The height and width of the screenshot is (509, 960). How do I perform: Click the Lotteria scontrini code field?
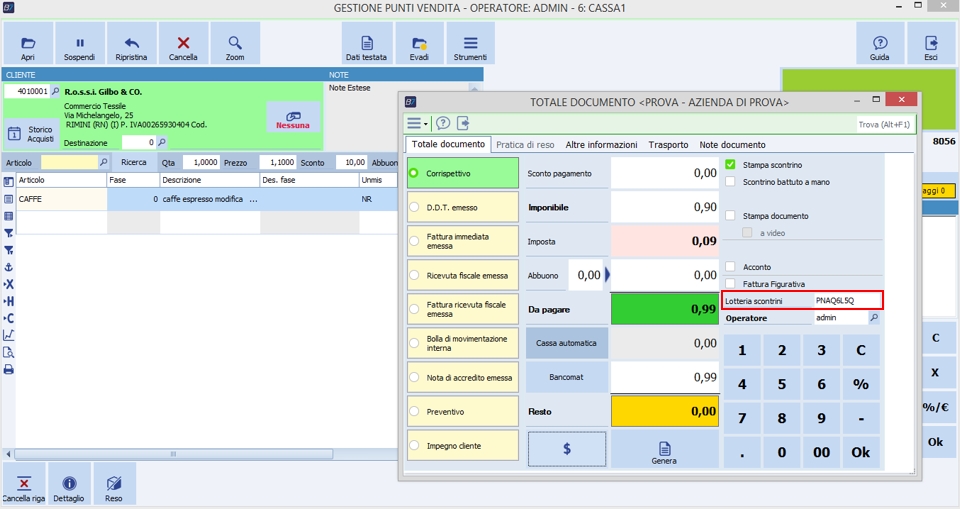click(846, 300)
